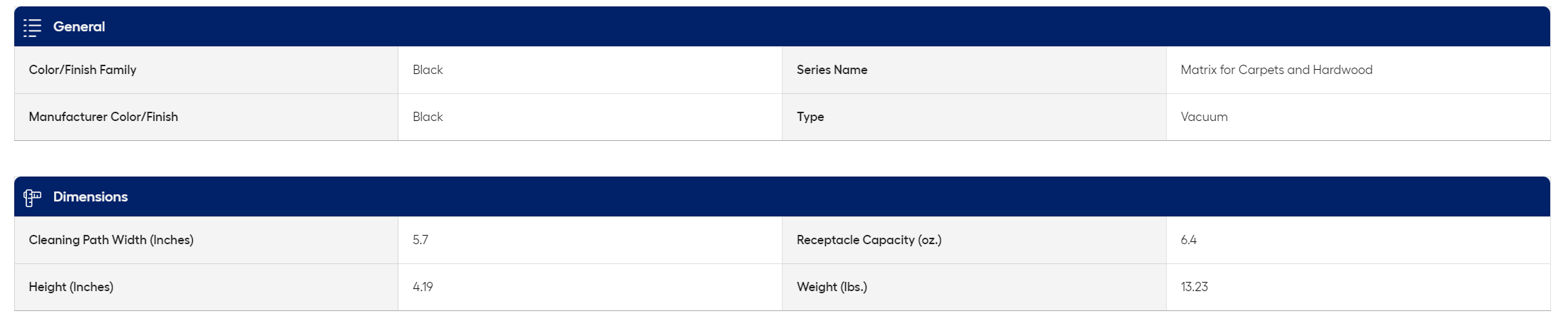
Task: Select the Dimensions section header
Action: [x=782, y=197]
